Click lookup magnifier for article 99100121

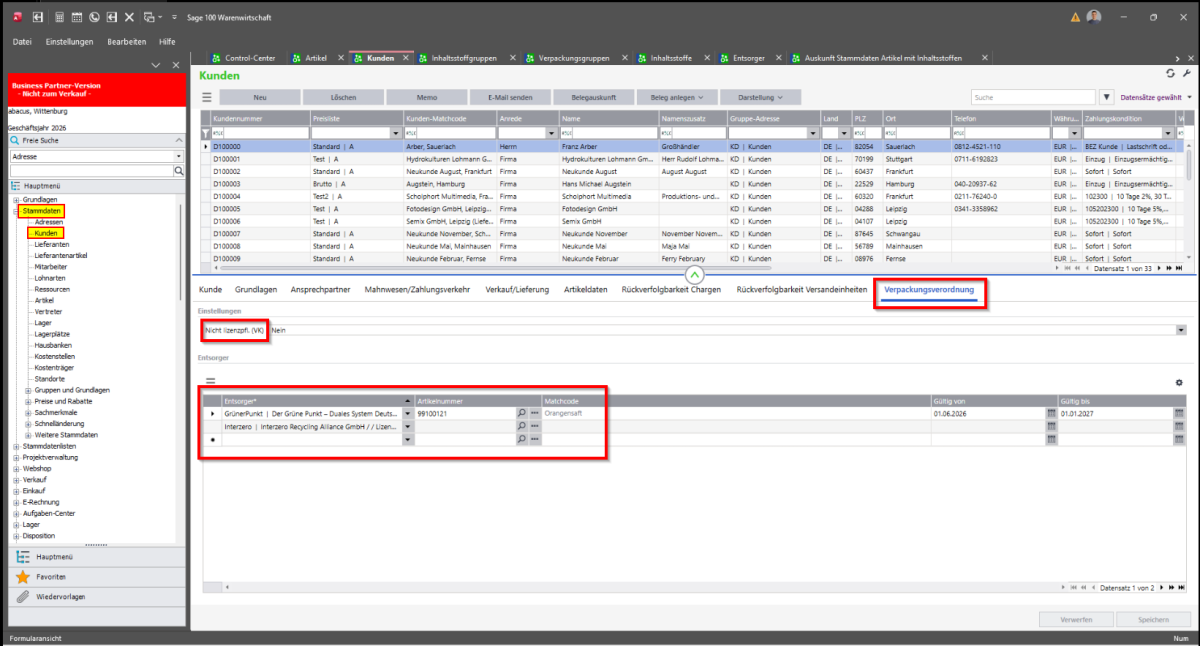coord(521,412)
